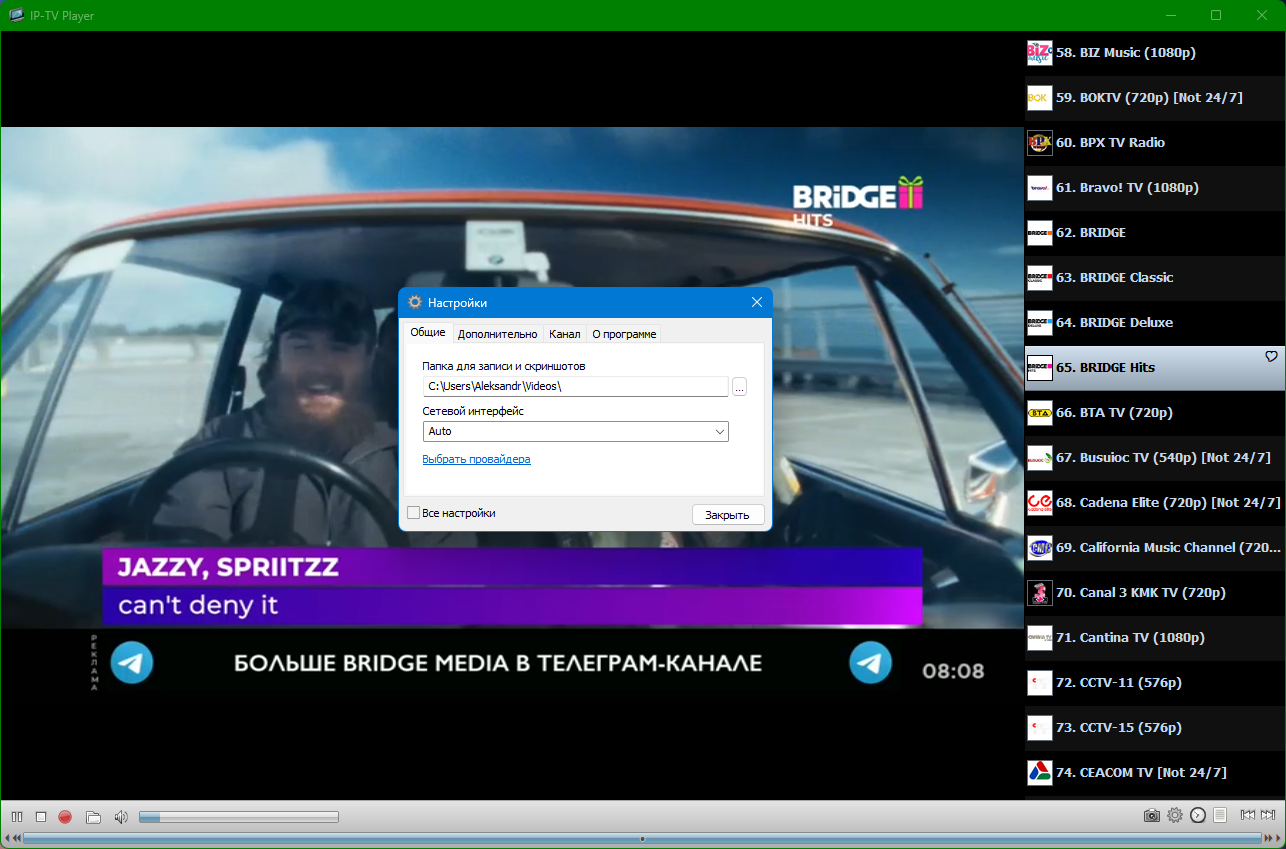Mute sound using the speaker icon
The width and height of the screenshot is (1286, 849).
point(121,817)
